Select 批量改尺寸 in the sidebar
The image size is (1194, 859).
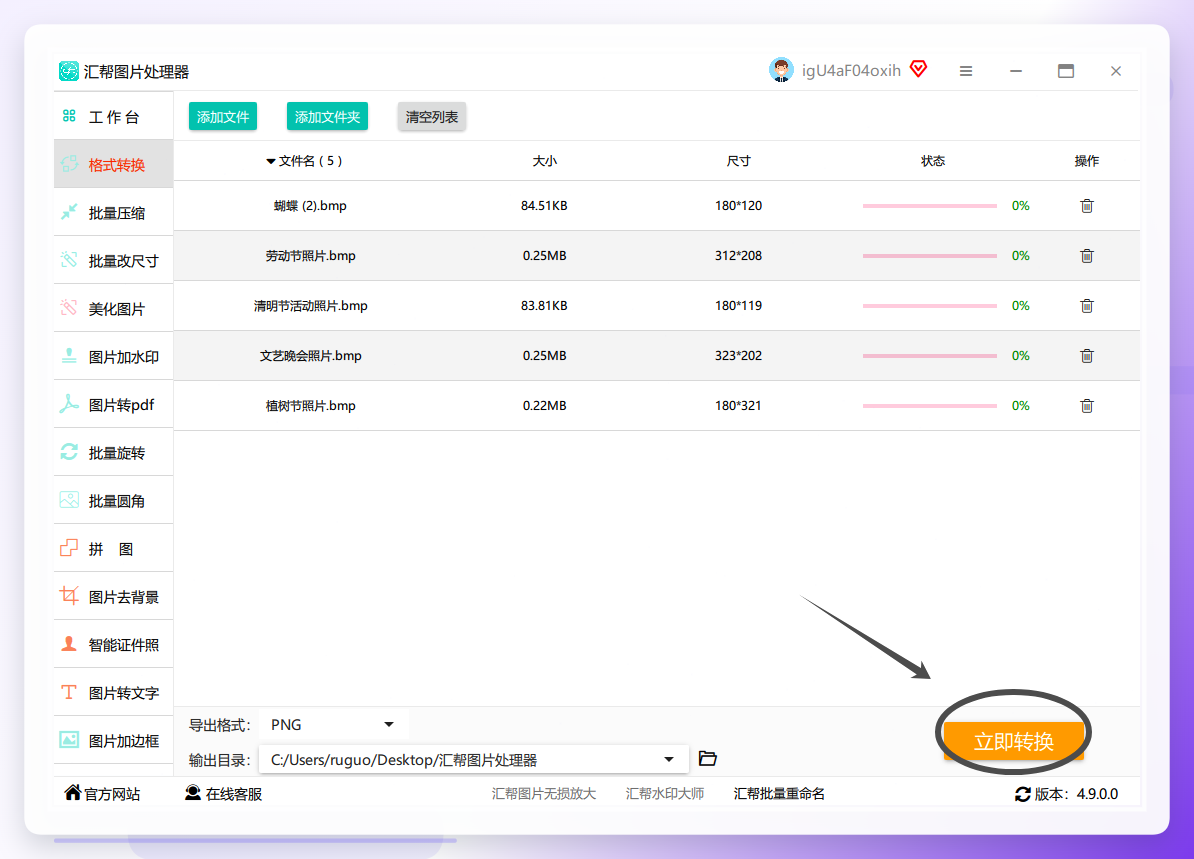113,260
